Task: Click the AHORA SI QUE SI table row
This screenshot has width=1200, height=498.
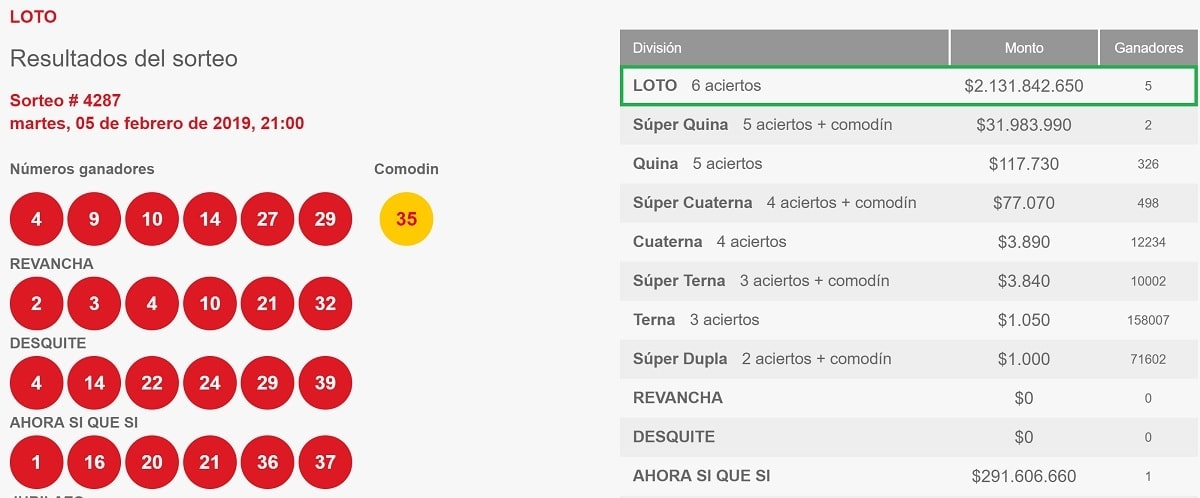Action: pos(908,476)
